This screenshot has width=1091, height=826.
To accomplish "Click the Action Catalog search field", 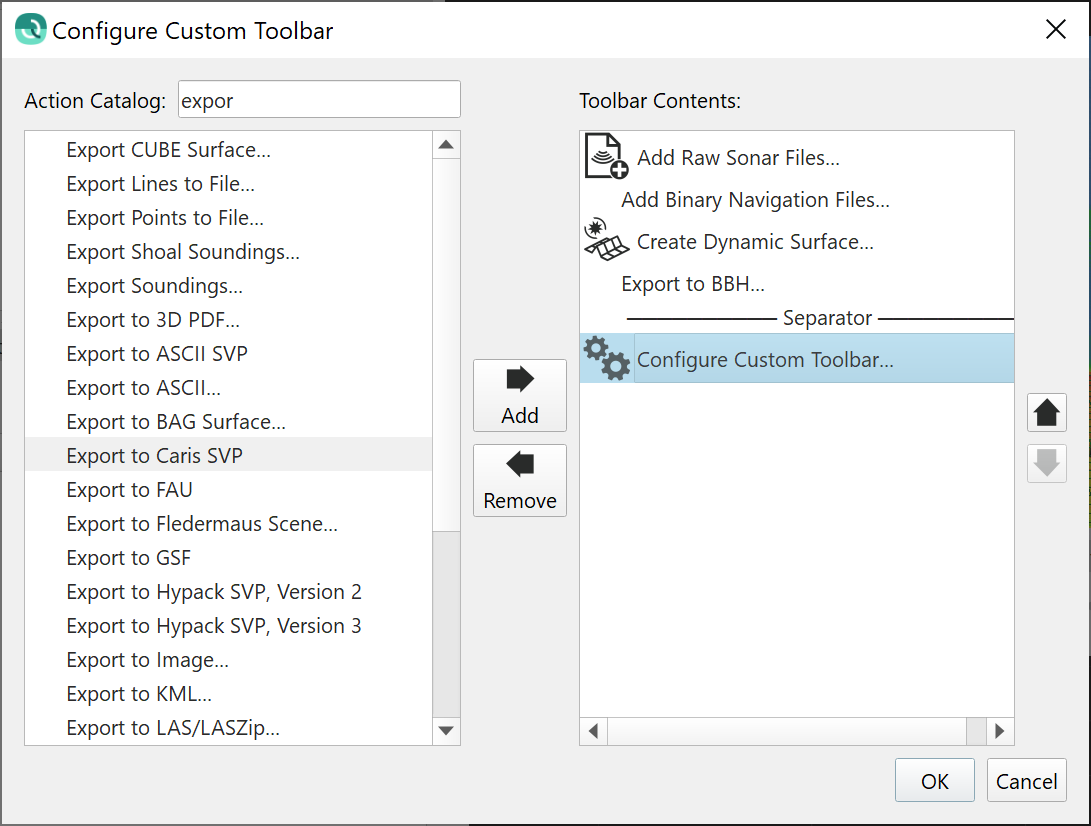I will click(x=318, y=100).
